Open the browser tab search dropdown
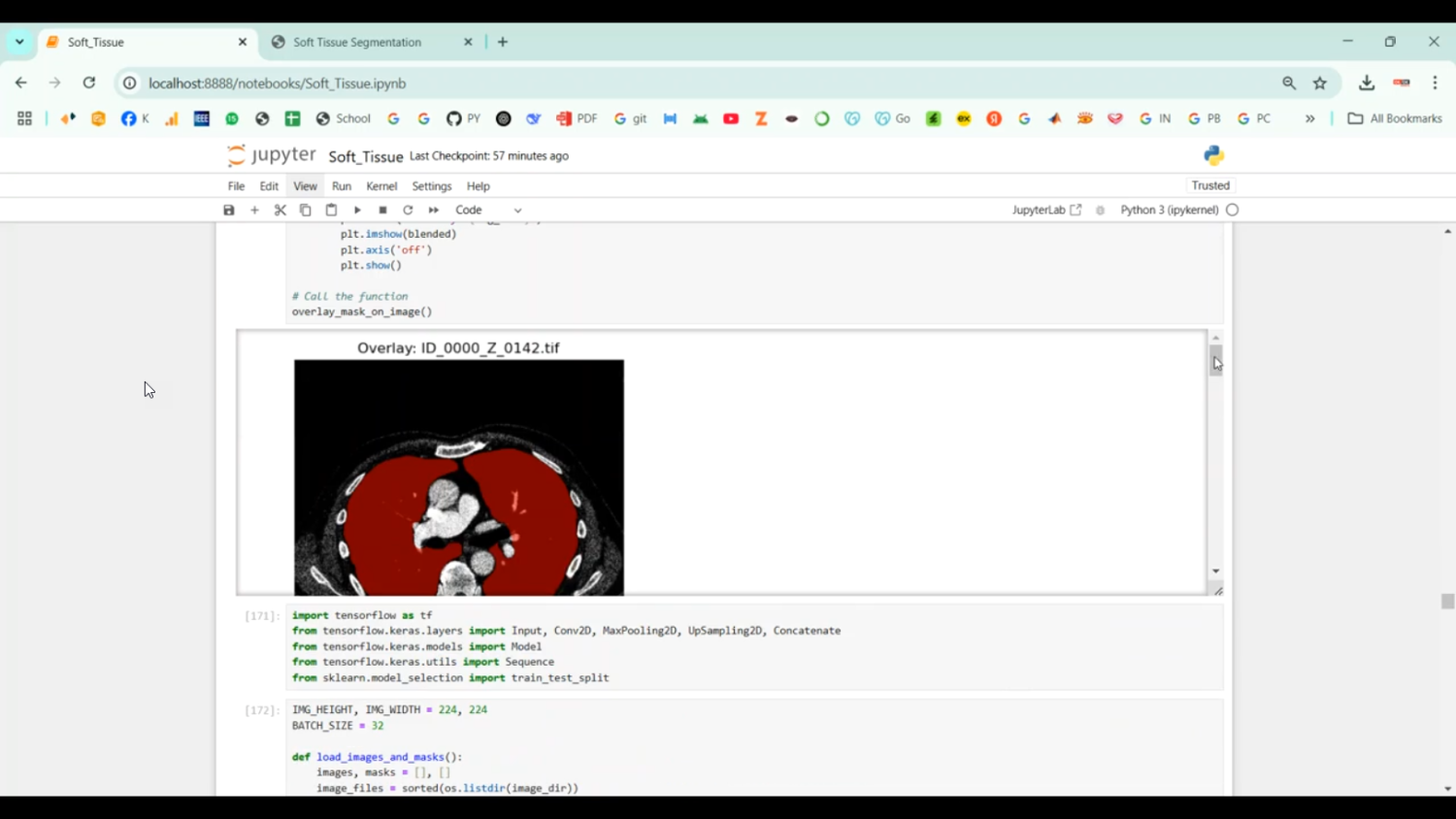Viewport: 1456px width, 819px height. [x=19, y=43]
